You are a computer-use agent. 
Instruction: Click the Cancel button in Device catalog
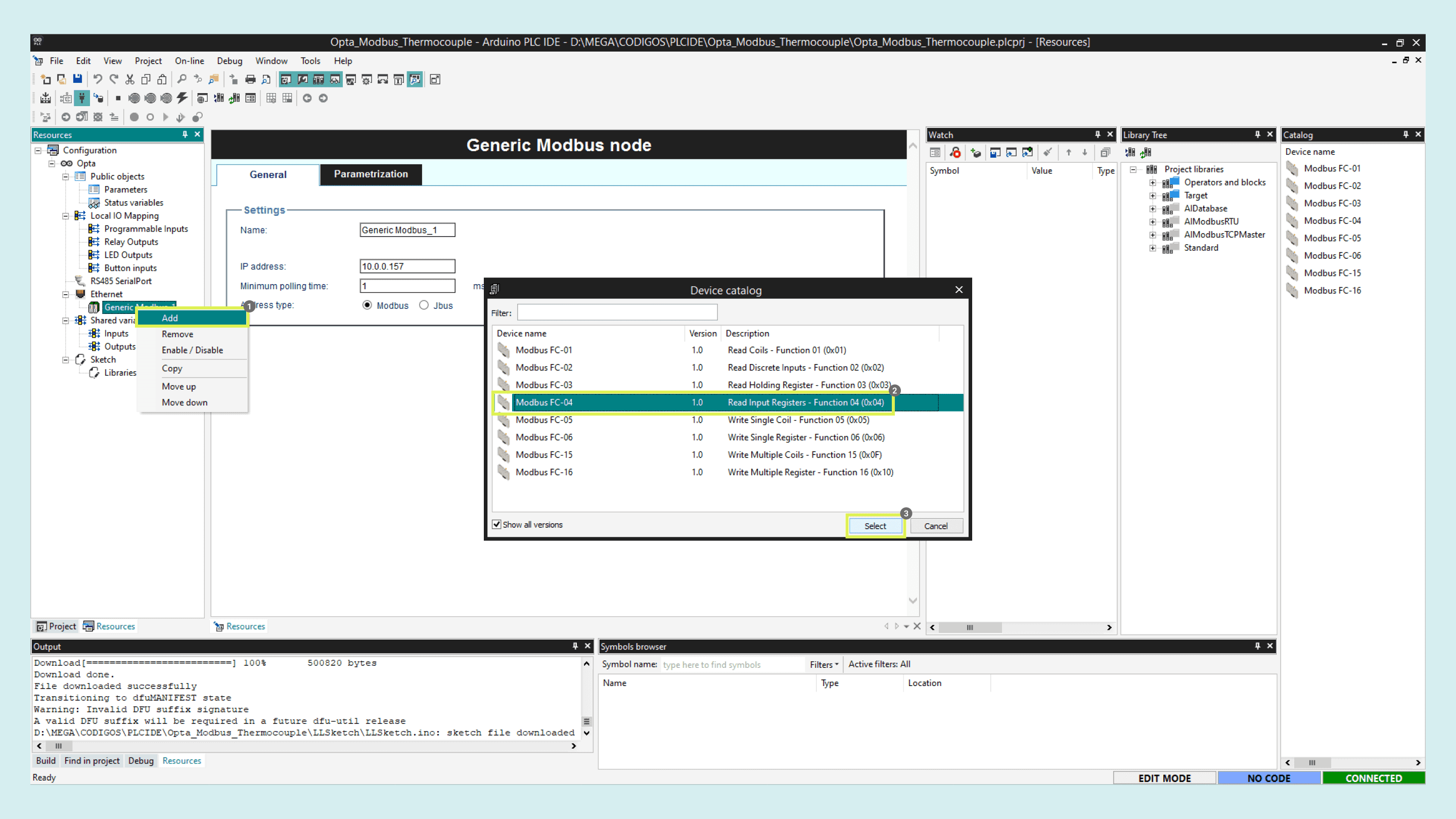[x=935, y=526]
